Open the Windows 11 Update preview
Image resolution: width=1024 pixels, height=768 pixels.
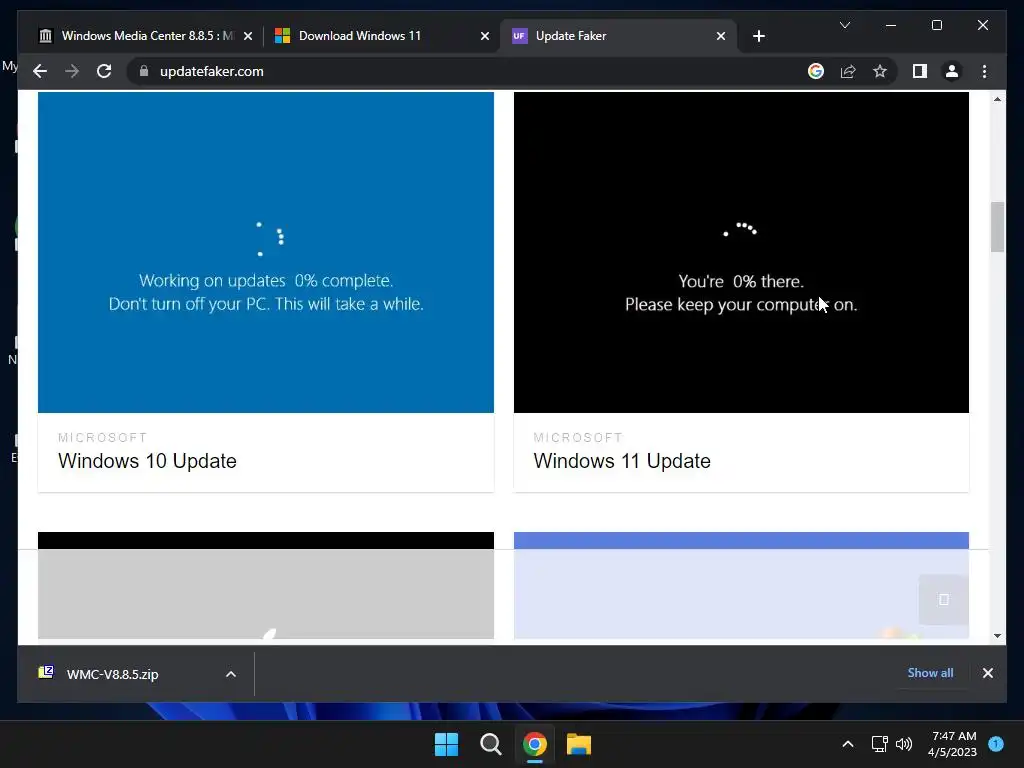tap(741, 252)
